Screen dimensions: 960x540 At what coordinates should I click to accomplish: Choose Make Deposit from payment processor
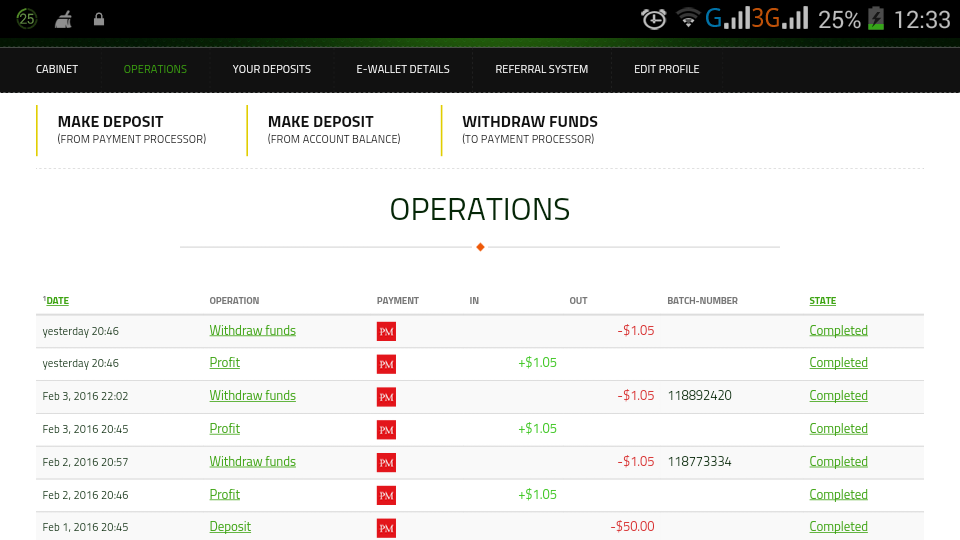click(132, 130)
